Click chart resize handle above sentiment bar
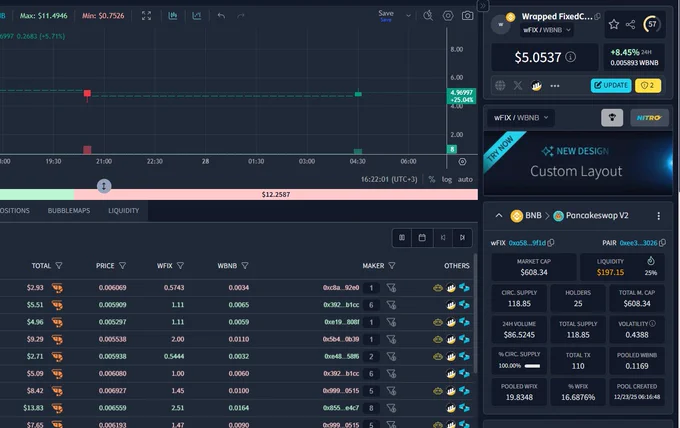The image size is (680, 428). 104,186
